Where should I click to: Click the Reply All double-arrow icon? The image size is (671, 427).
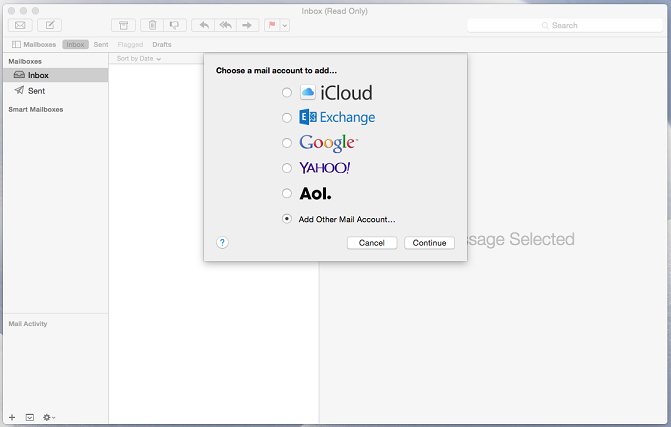(226, 25)
